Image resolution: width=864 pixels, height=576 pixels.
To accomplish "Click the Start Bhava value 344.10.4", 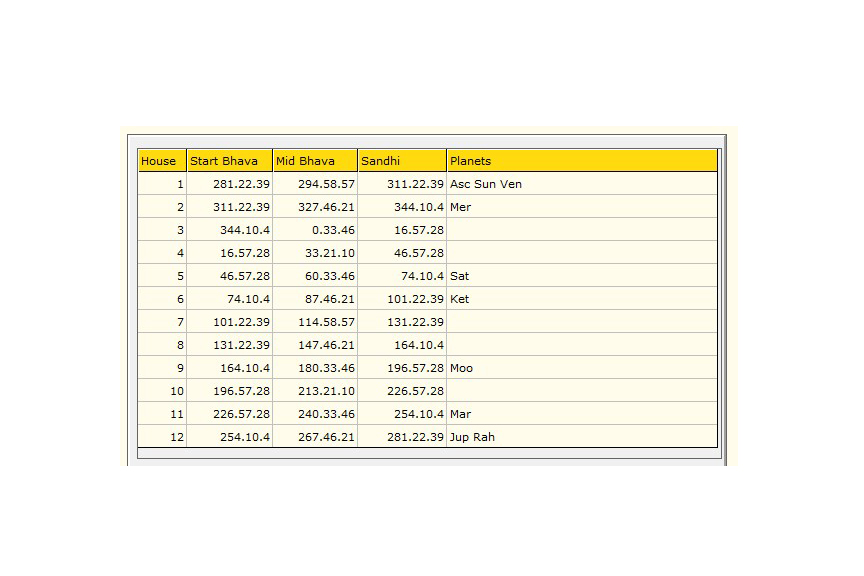I will pyautogui.click(x=243, y=230).
